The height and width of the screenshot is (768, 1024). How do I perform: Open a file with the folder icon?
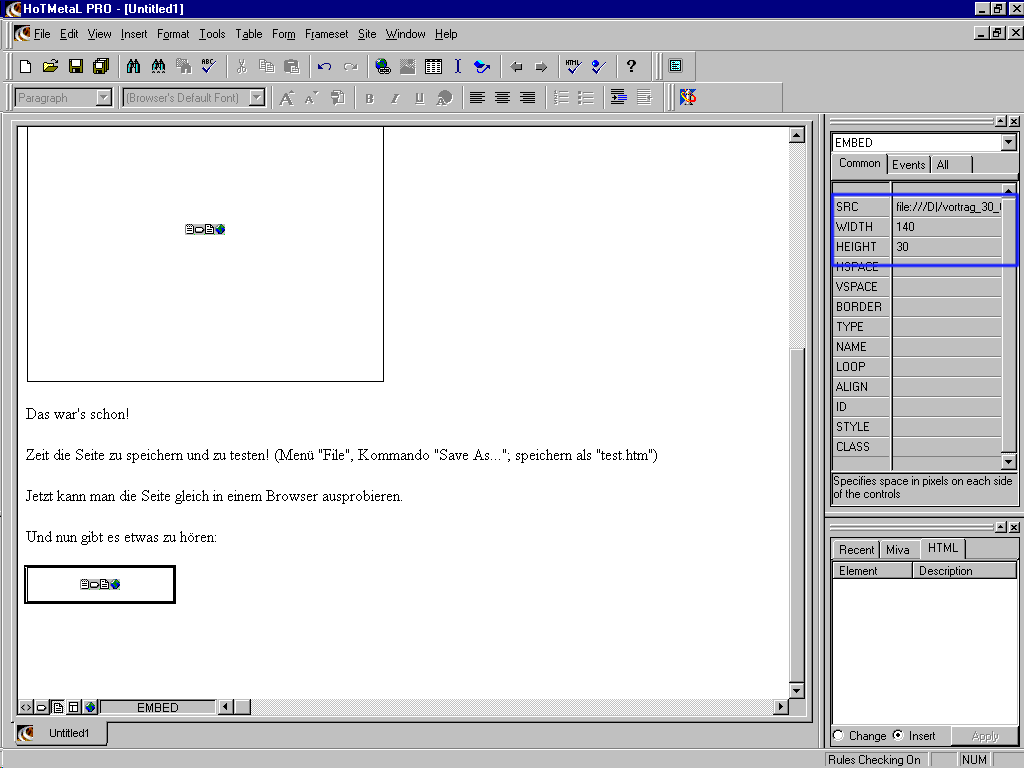point(50,67)
